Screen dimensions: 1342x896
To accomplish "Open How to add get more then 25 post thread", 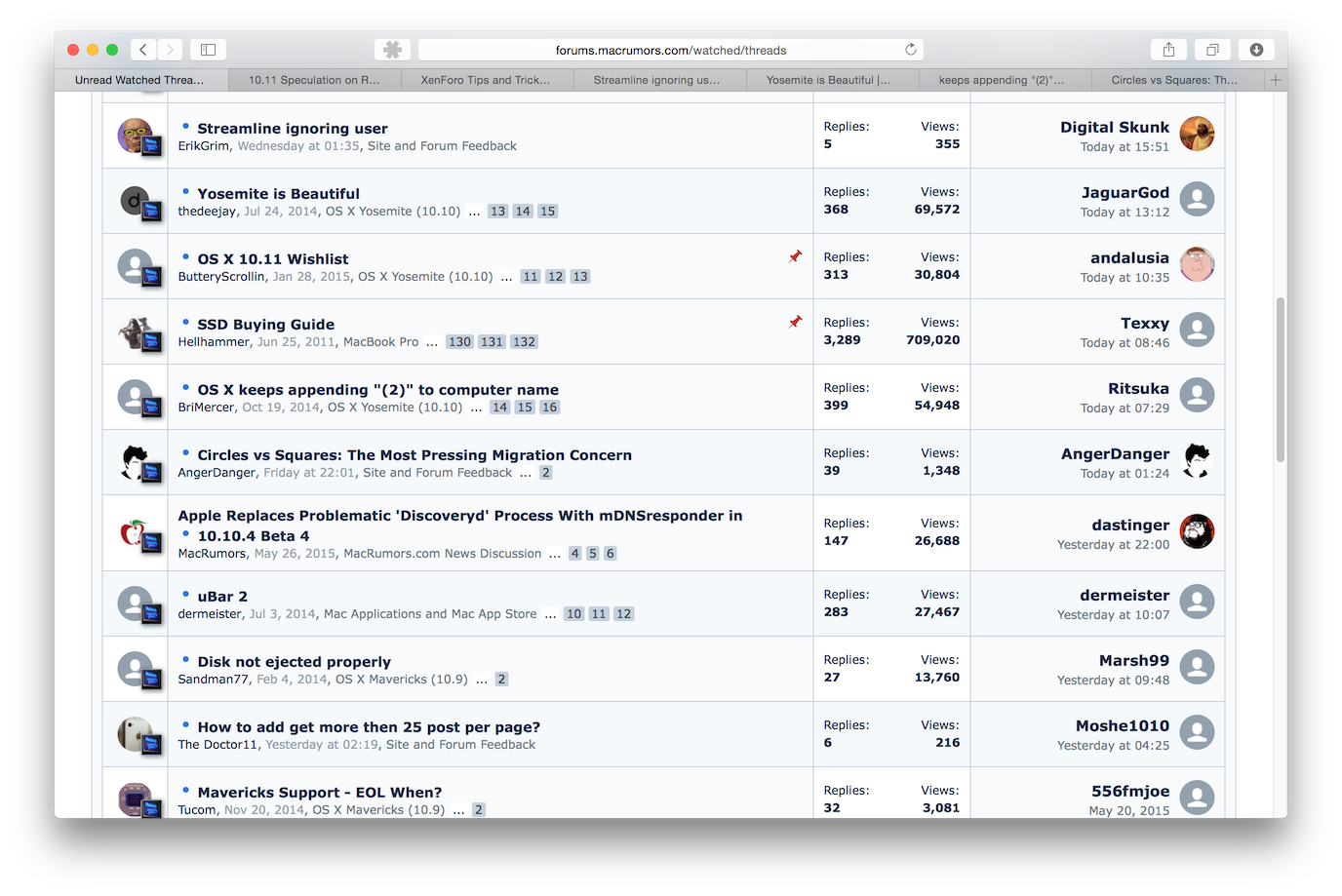I will click(x=369, y=727).
